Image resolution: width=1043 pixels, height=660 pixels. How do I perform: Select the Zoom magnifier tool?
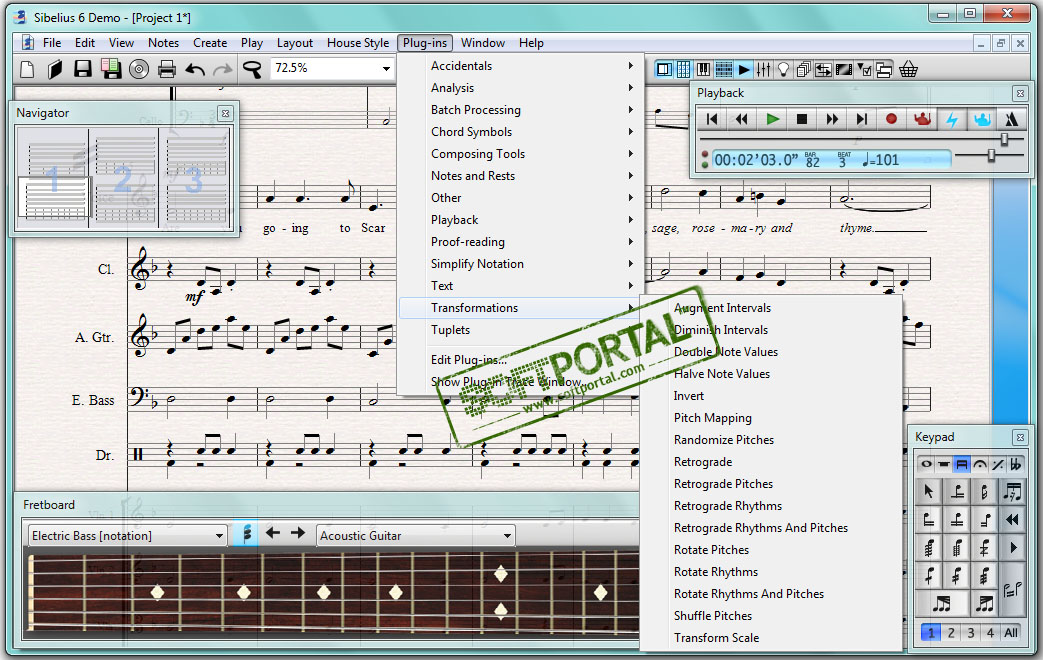(252, 69)
